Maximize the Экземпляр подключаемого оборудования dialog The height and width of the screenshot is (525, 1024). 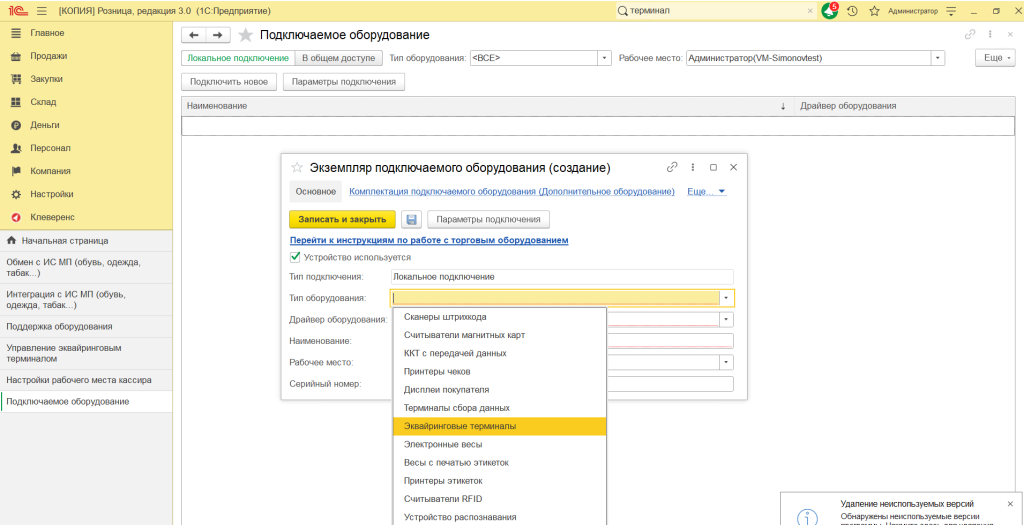[x=713, y=167]
